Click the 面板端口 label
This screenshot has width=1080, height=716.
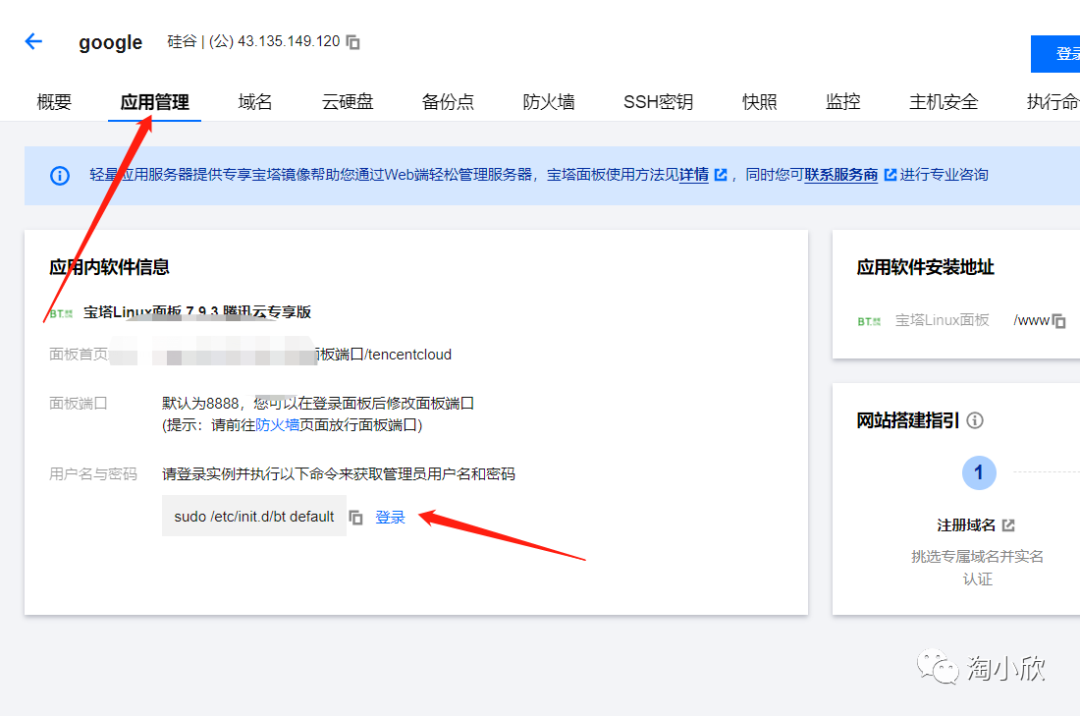[x=78, y=403]
